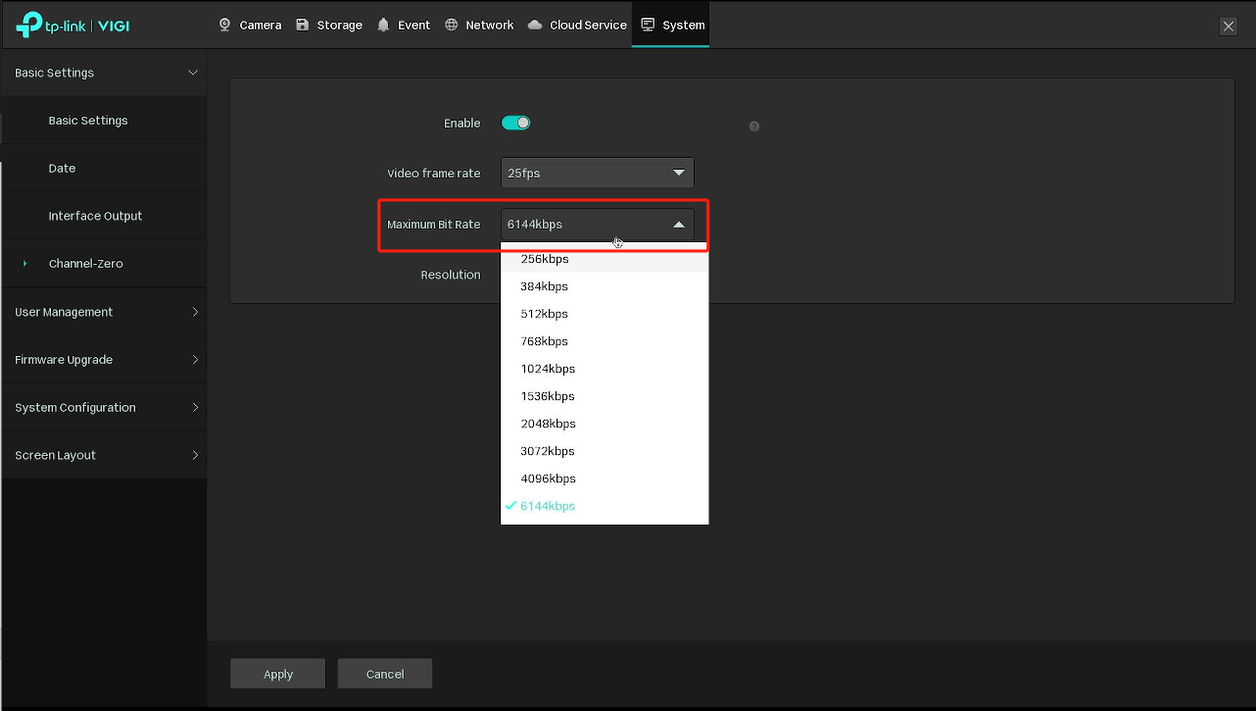Choose 4096kbps bit rate
Image resolution: width=1256 pixels, height=711 pixels.
(x=605, y=479)
